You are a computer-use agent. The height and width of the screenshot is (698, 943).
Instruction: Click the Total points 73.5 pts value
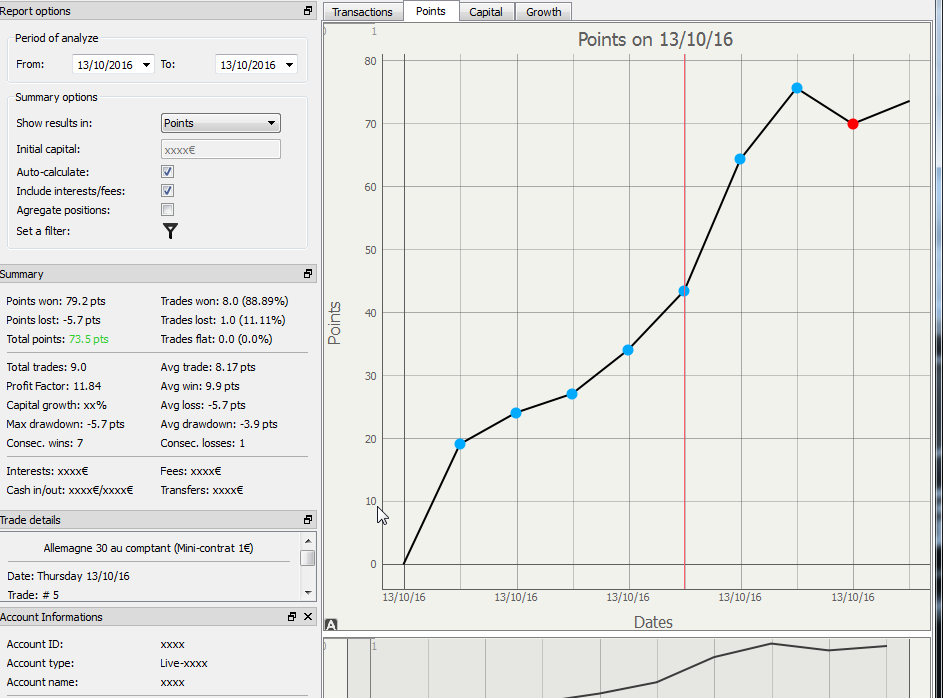coord(88,339)
